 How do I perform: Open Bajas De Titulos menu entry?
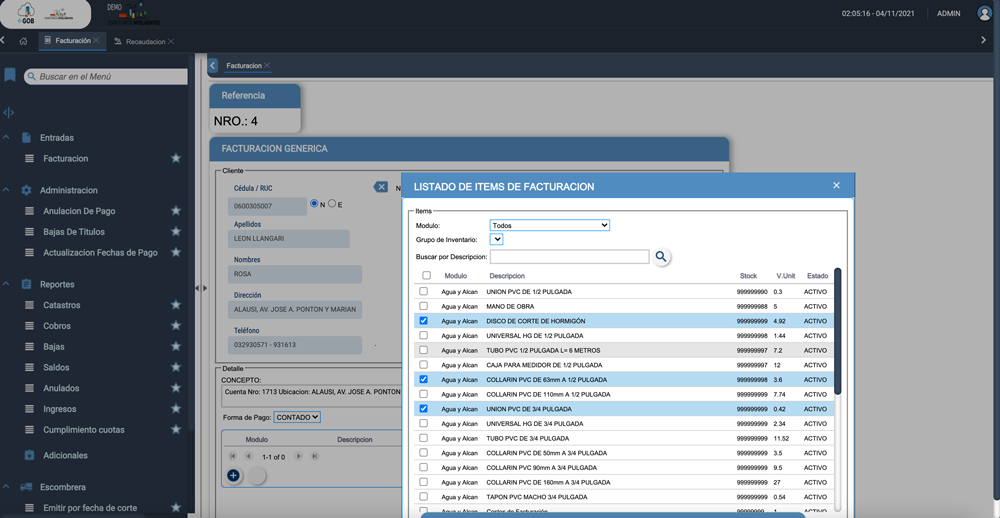74,232
